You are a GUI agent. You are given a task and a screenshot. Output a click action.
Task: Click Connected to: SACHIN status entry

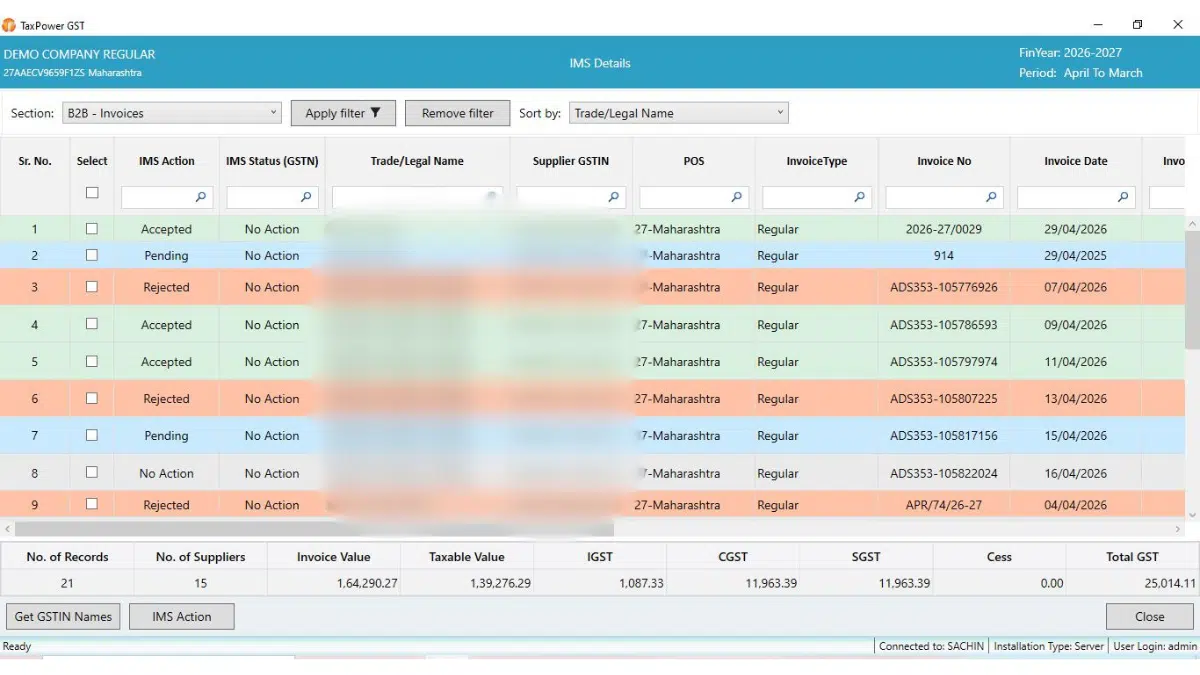click(x=931, y=646)
